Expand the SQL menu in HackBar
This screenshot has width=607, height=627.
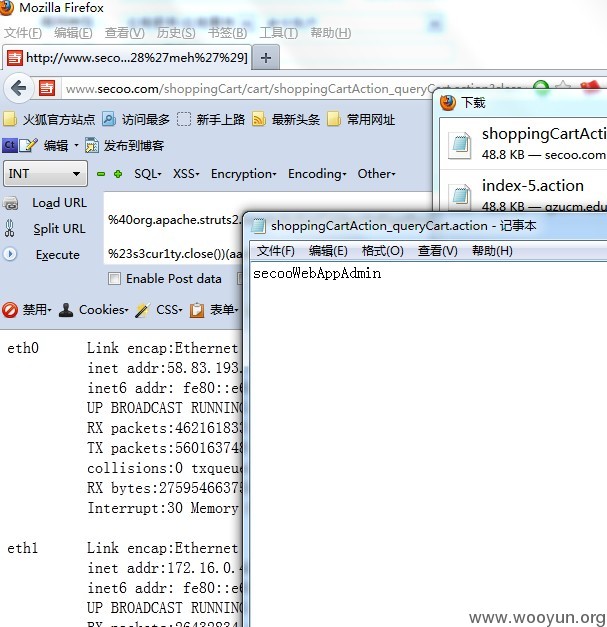[148, 174]
